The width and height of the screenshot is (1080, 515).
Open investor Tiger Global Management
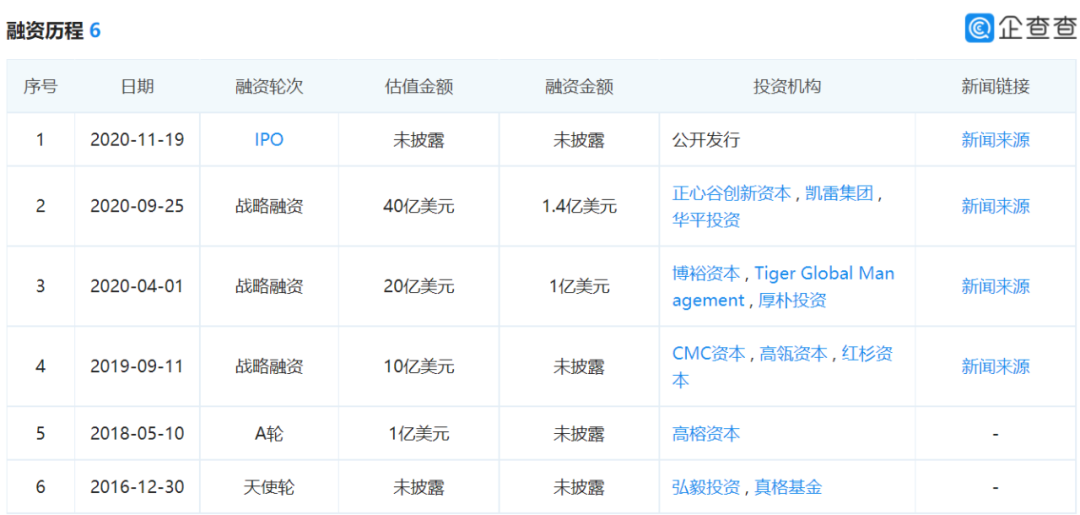click(783, 286)
